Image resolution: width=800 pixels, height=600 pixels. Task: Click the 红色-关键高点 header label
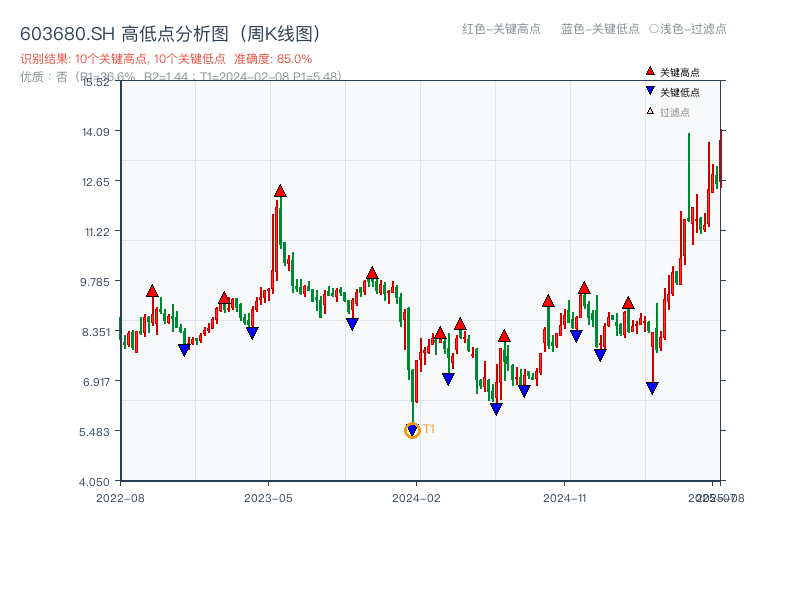pyautogui.click(x=501, y=29)
